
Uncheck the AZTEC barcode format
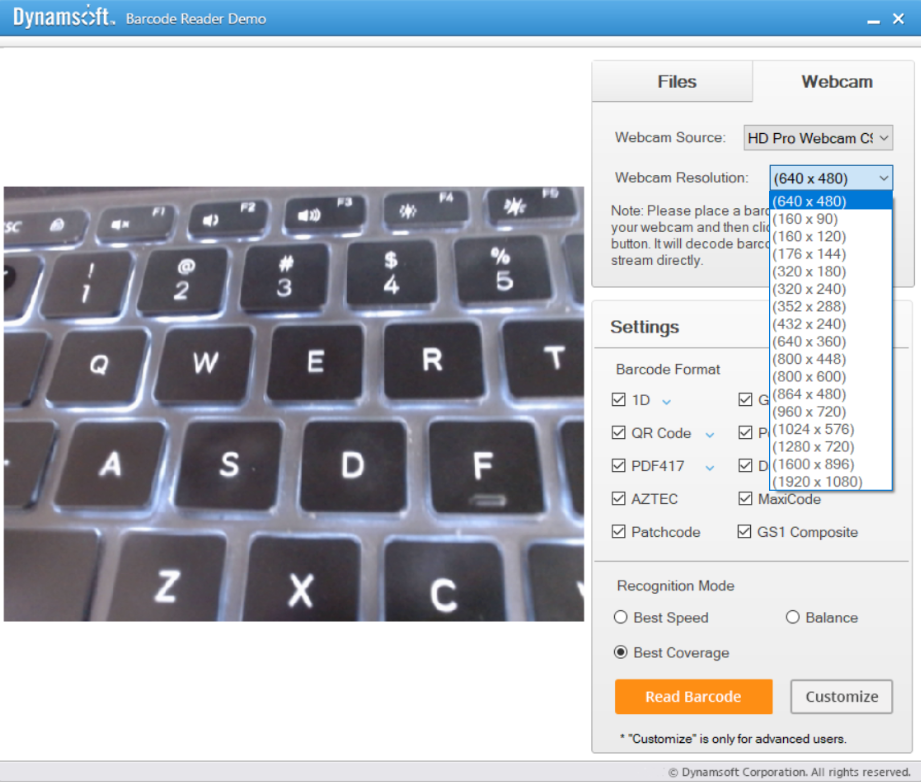pyautogui.click(x=618, y=498)
